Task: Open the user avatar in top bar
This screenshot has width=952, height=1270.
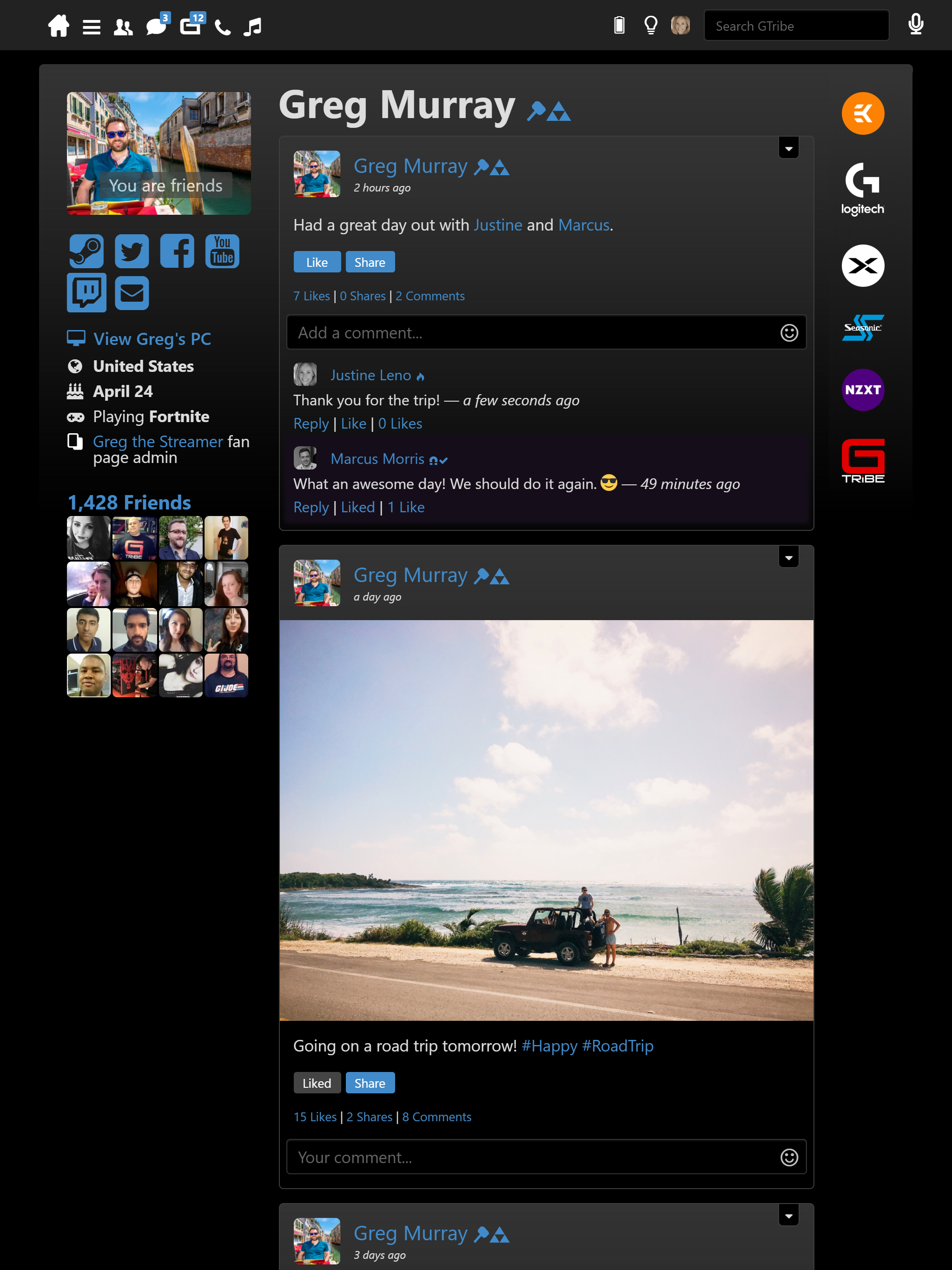Action: [681, 25]
